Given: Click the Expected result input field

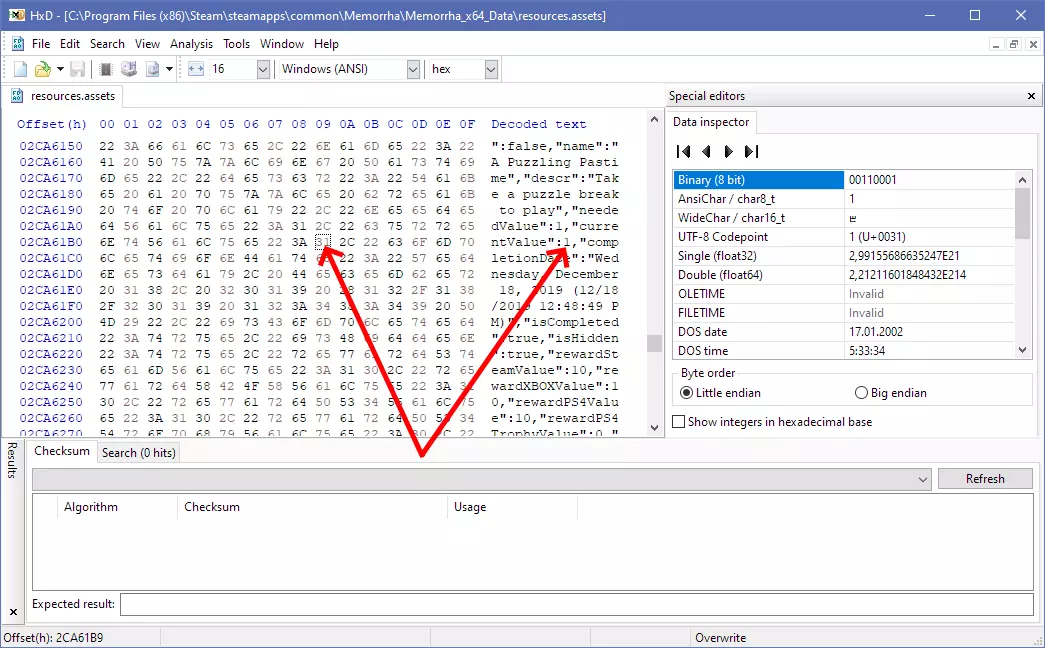Looking at the screenshot, I should (576, 605).
